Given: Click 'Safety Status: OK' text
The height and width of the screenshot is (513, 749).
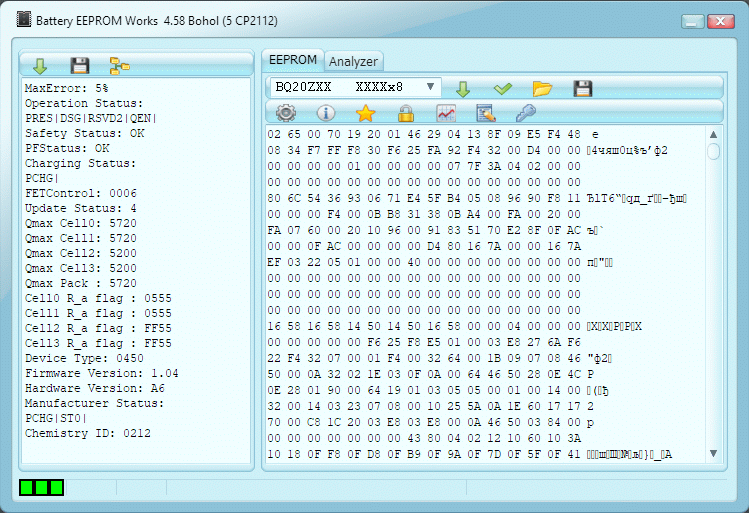Looking at the screenshot, I should (85, 133).
